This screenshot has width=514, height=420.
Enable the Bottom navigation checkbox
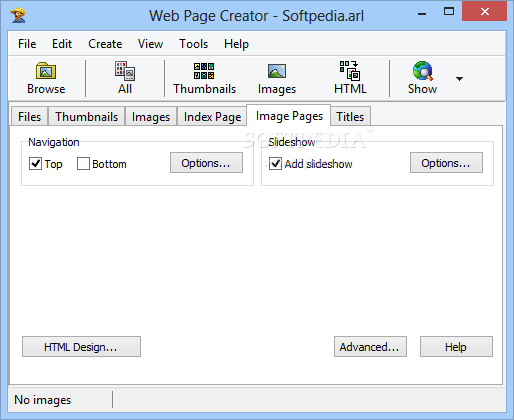tap(83, 164)
